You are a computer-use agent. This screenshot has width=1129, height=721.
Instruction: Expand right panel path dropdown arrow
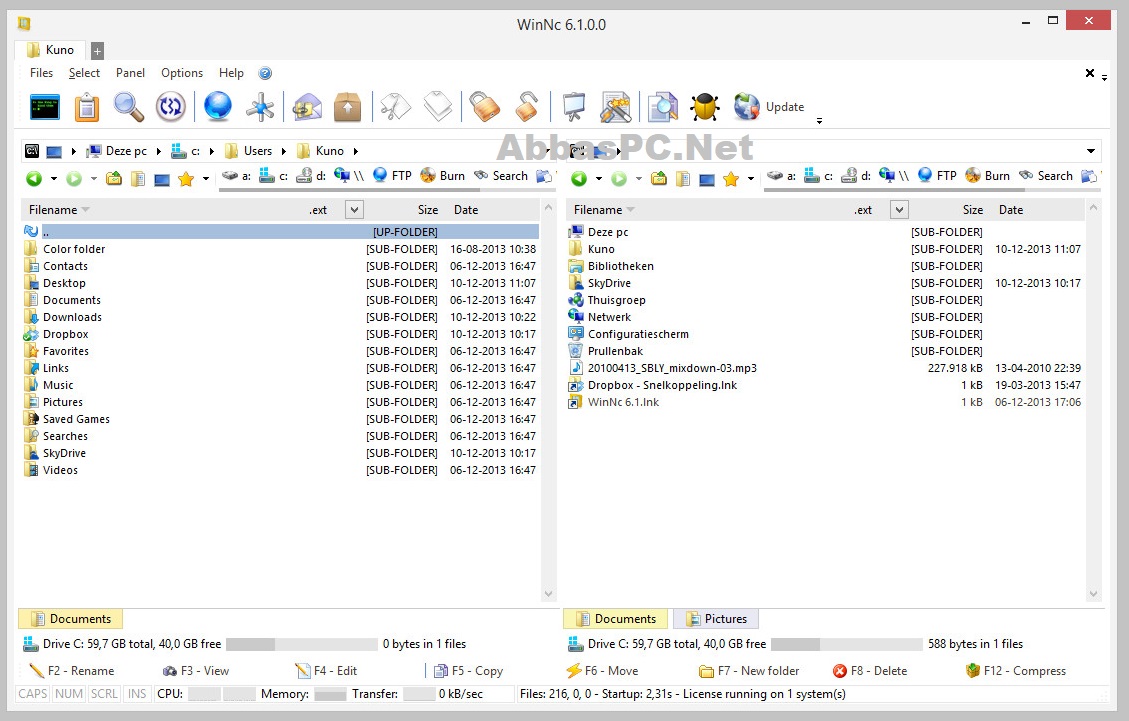(x=1091, y=151)
